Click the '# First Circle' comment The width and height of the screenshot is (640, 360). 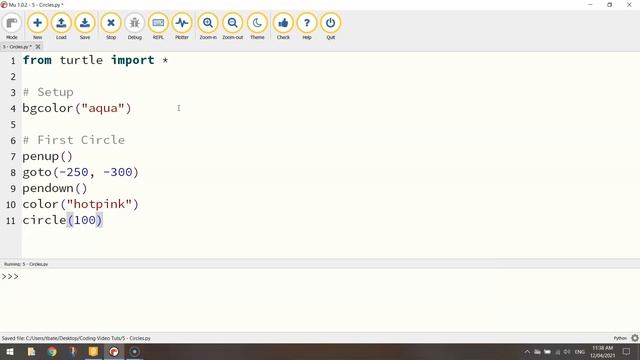coord(74,140)
